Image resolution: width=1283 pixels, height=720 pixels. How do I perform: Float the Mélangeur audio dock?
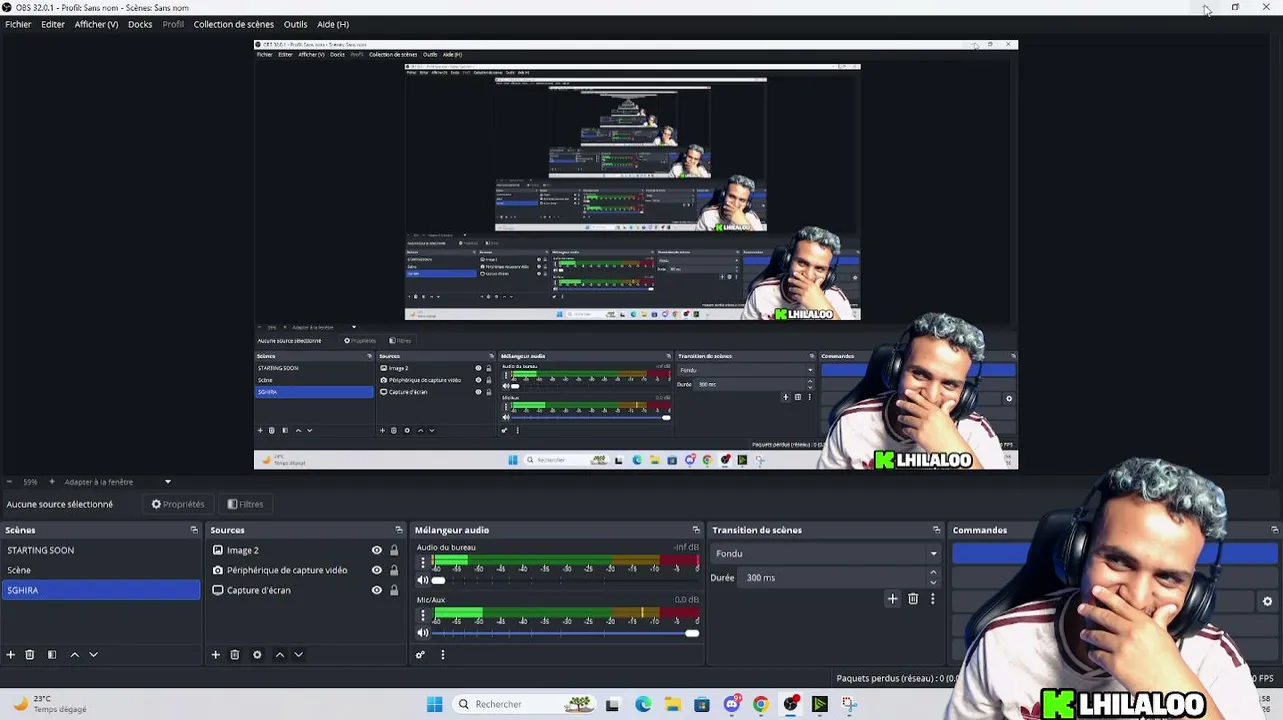(x=696, y=530)
